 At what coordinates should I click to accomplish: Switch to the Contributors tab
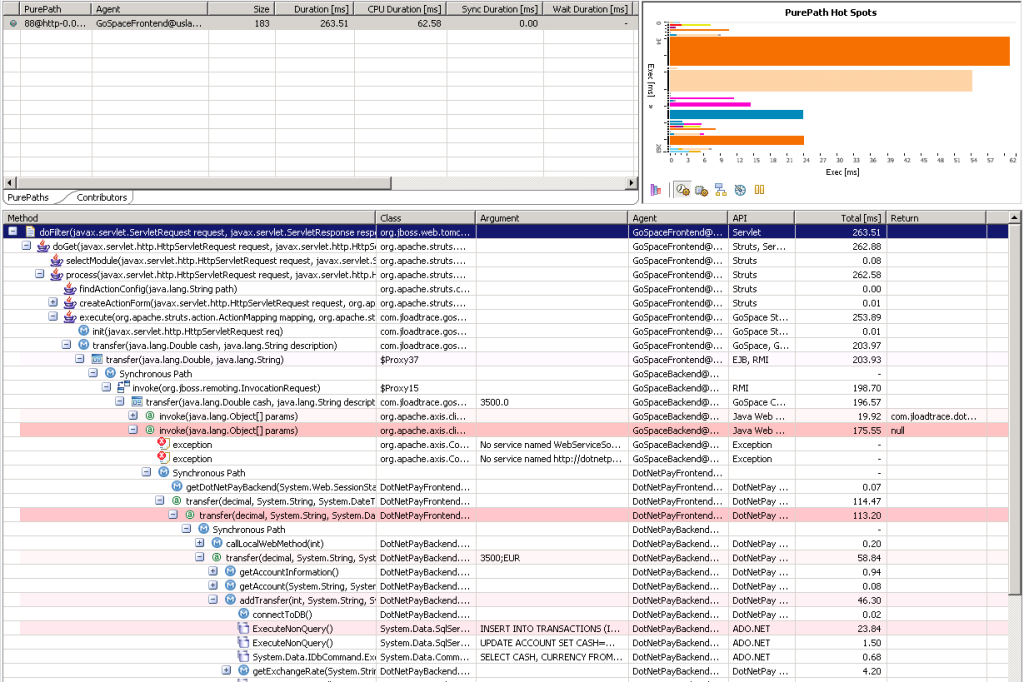[x=102, y=198]
